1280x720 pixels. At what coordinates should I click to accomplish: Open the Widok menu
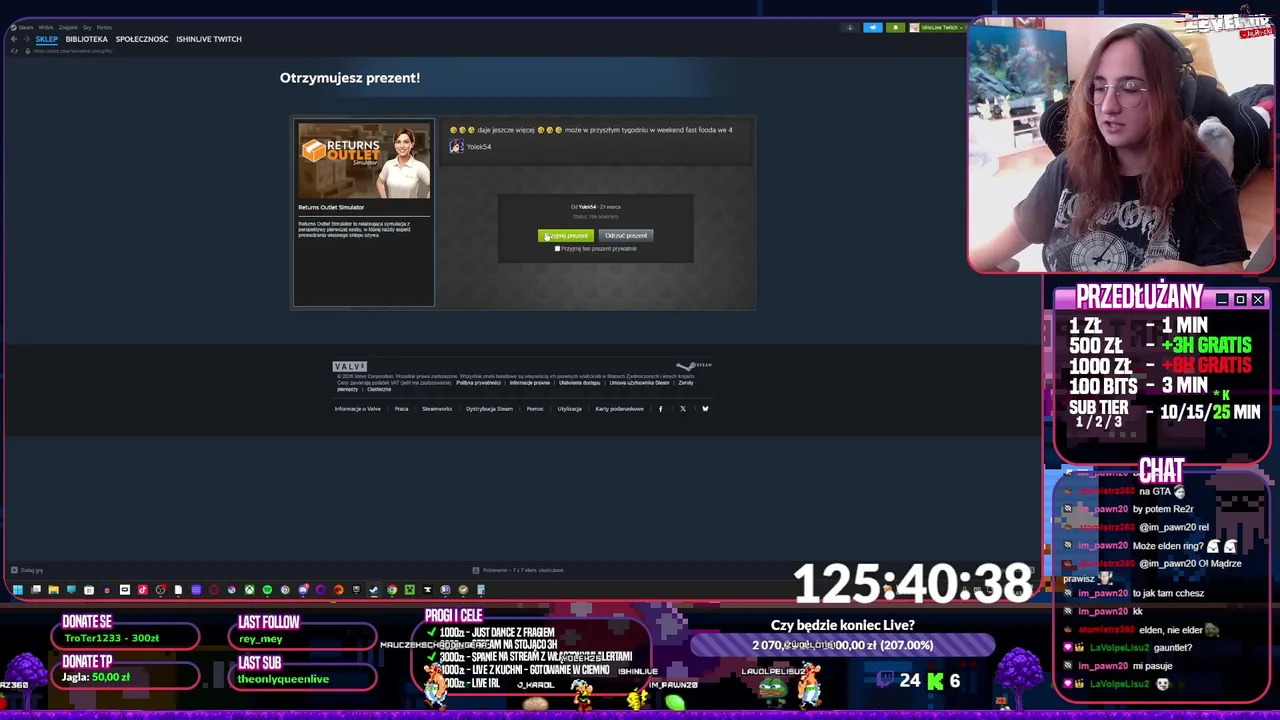[46, 28]
